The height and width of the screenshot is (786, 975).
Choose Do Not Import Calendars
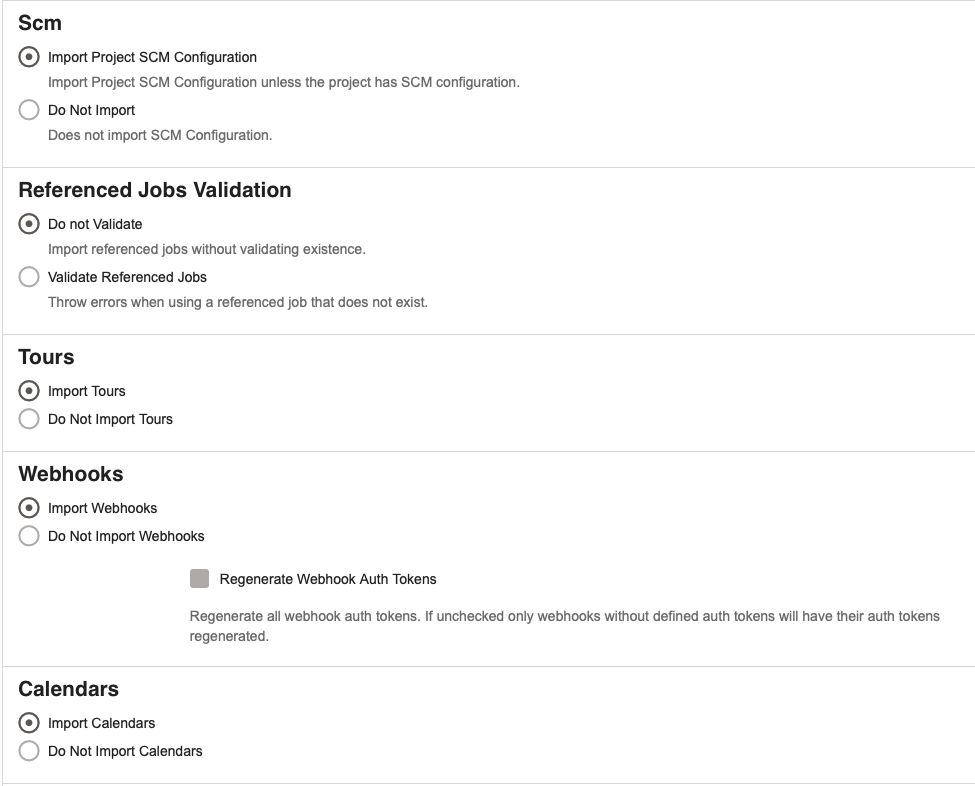click(29, 751)
